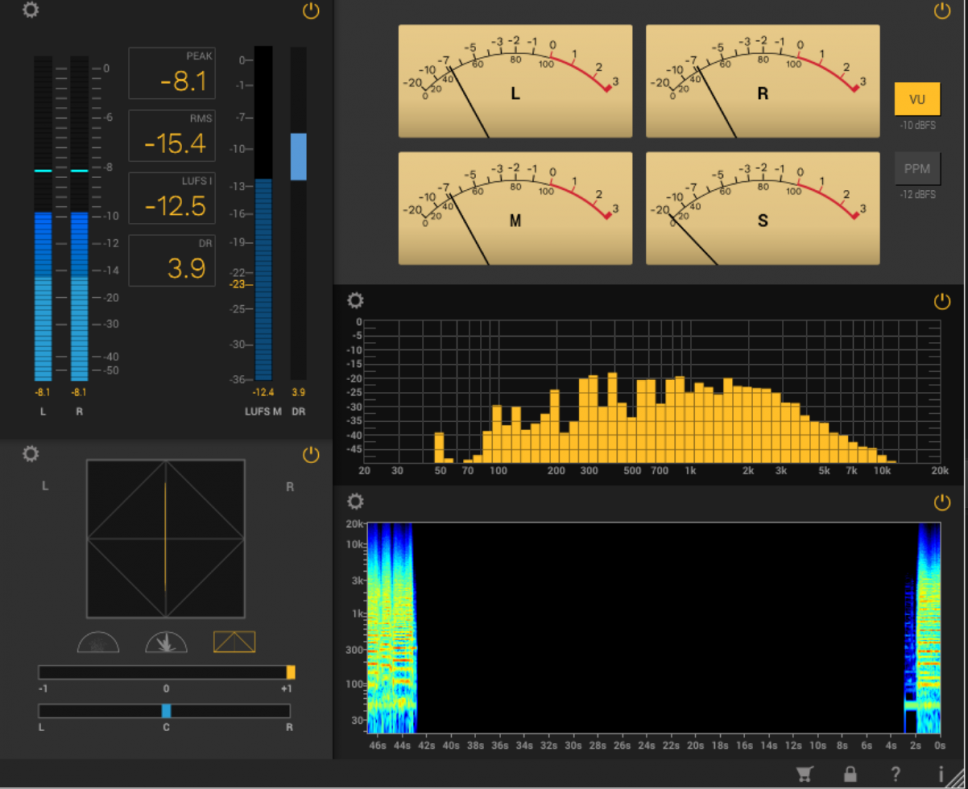The image size is (968, 789).
Task: Disable the spectrum analyzer with its power button
Action: [942, 300]
